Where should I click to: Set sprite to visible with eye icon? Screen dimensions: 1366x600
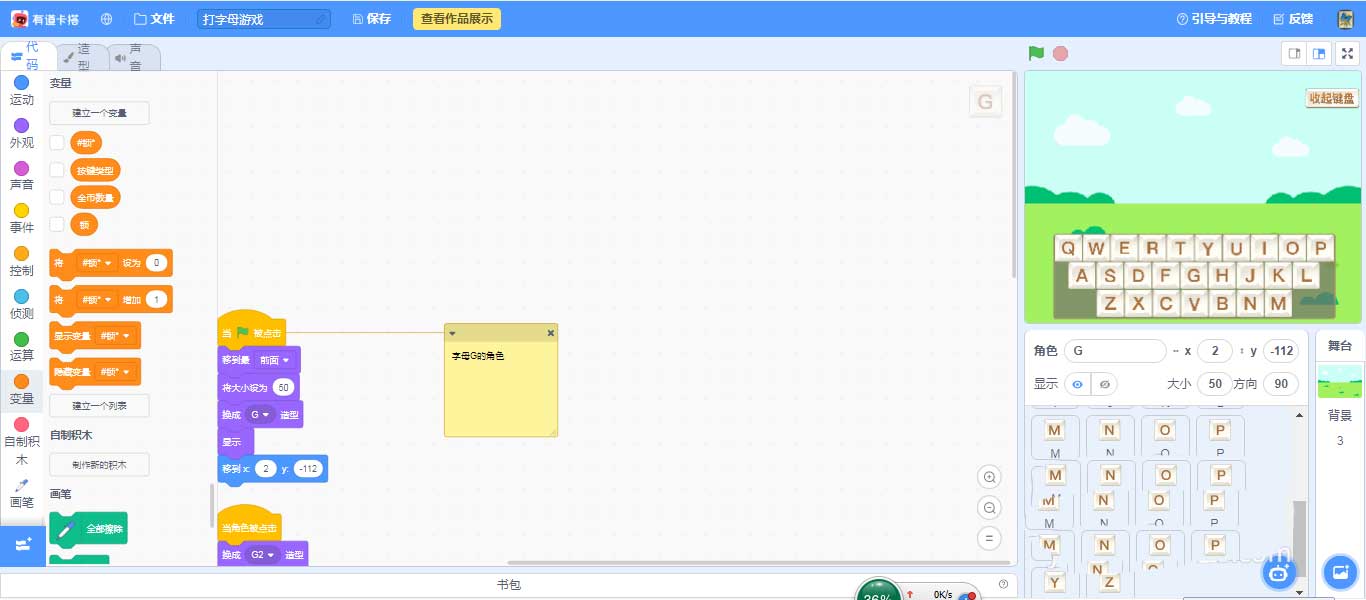point(1077,384)
